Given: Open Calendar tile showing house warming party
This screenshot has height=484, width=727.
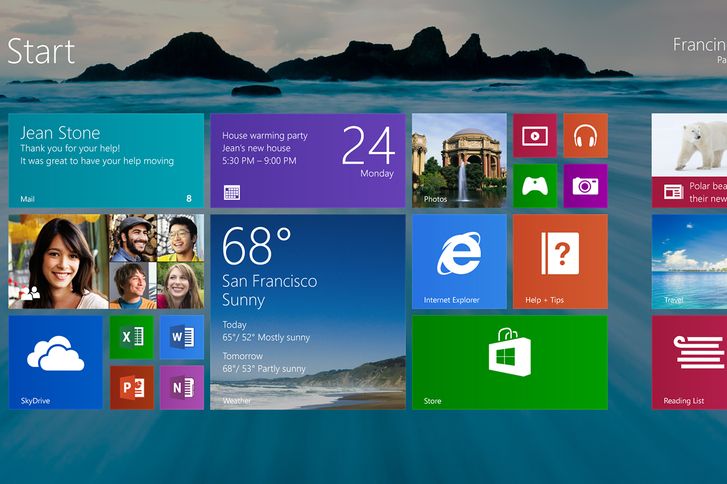Looking at the screenshot, I should 308,160.
